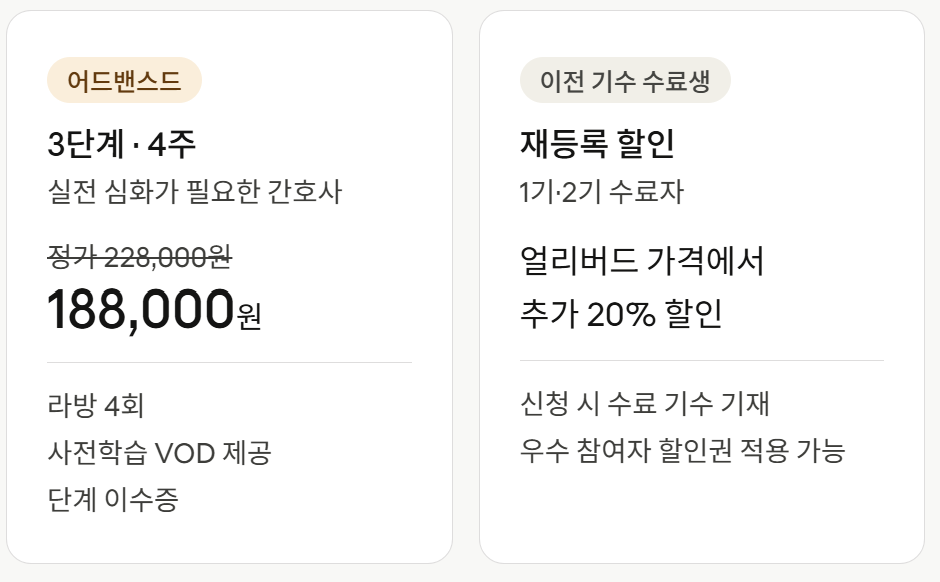Click the 실전 심화가 필요한 간호사 subtitle
The height and width of the screenshot is (582, 940).
click(x=195, y=191)
